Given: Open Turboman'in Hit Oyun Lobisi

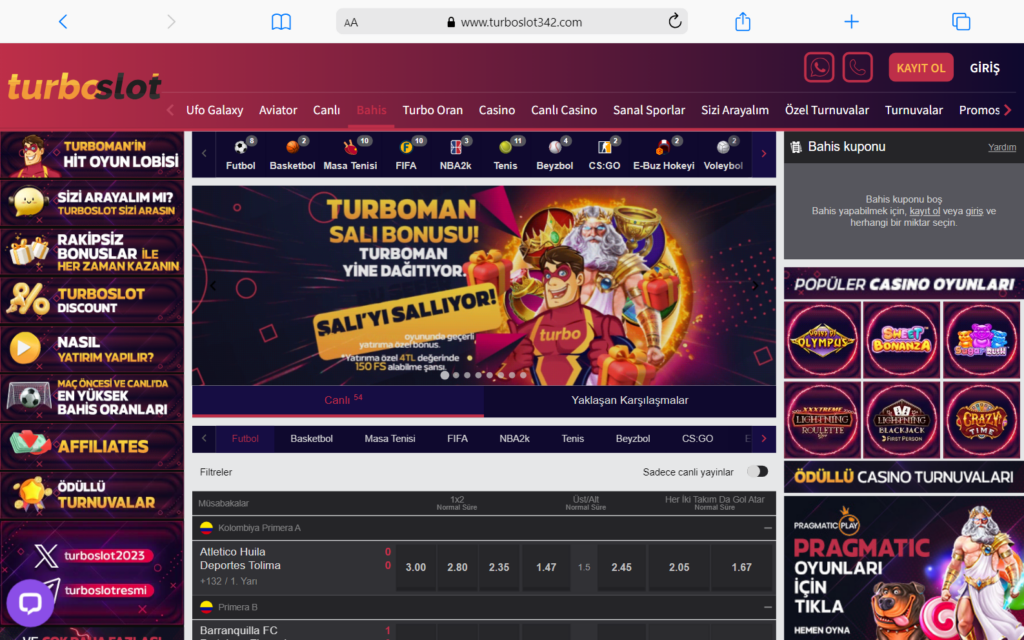Looking at the screenshot, I should point(92,155).
